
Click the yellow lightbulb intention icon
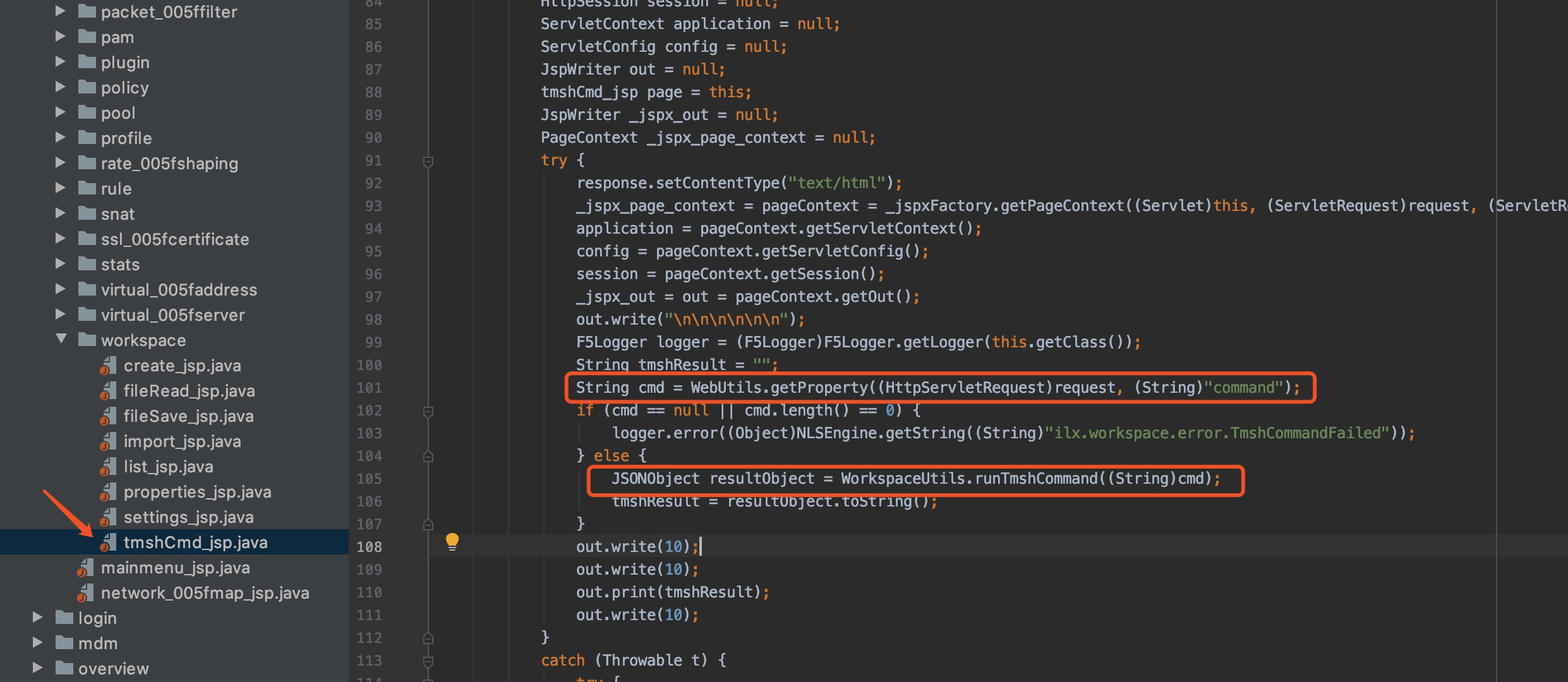point(452,542)
